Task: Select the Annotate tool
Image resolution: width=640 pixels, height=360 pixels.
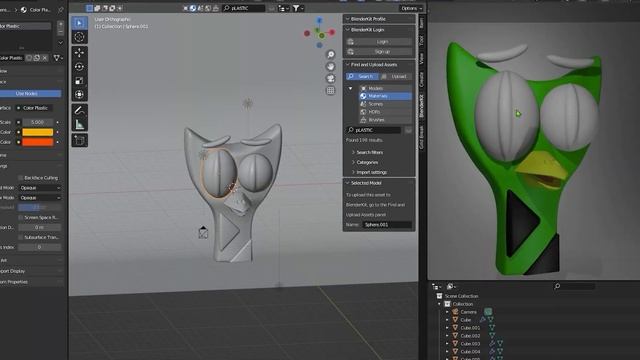Action: click(x=80, y=110)
